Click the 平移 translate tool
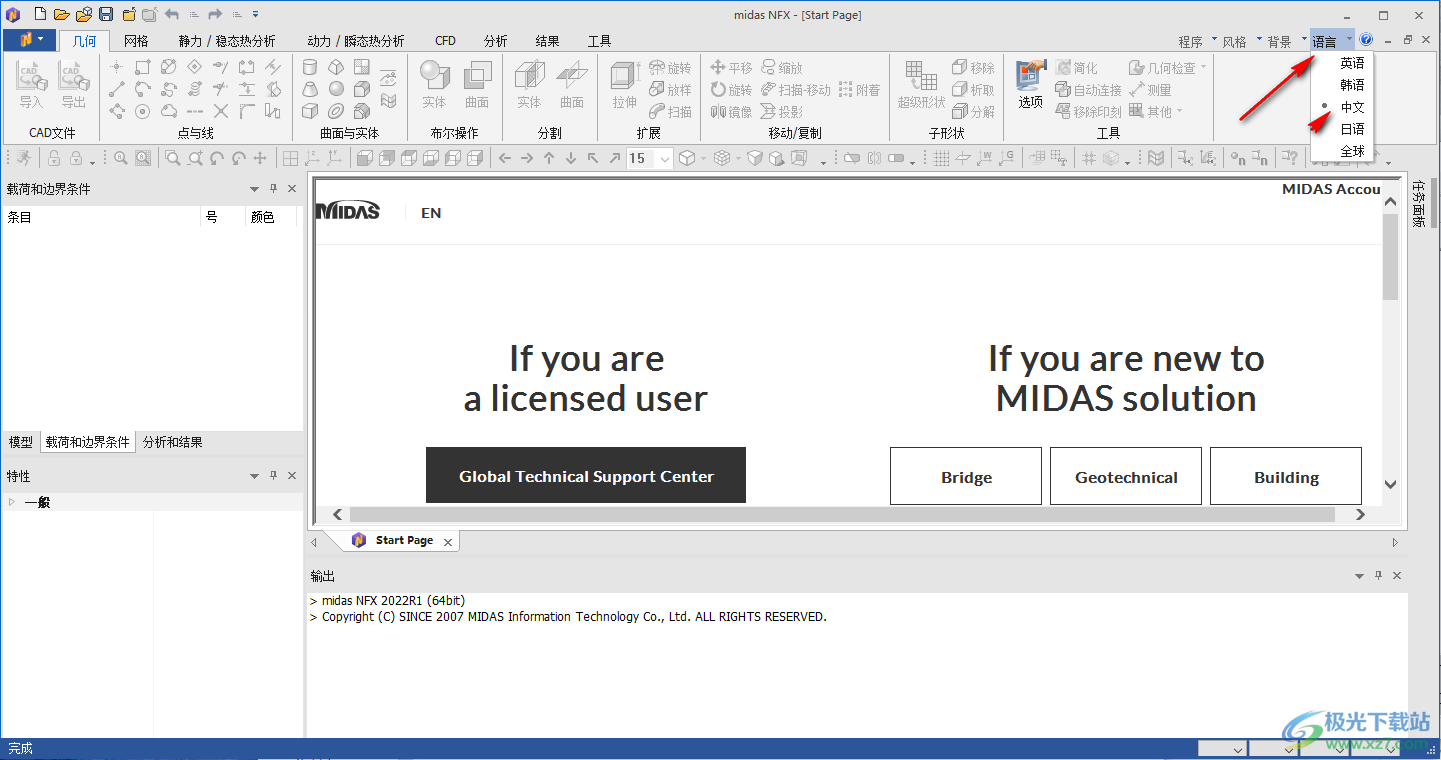Screen dimensions: 1441x760 (x=731, y=68)
